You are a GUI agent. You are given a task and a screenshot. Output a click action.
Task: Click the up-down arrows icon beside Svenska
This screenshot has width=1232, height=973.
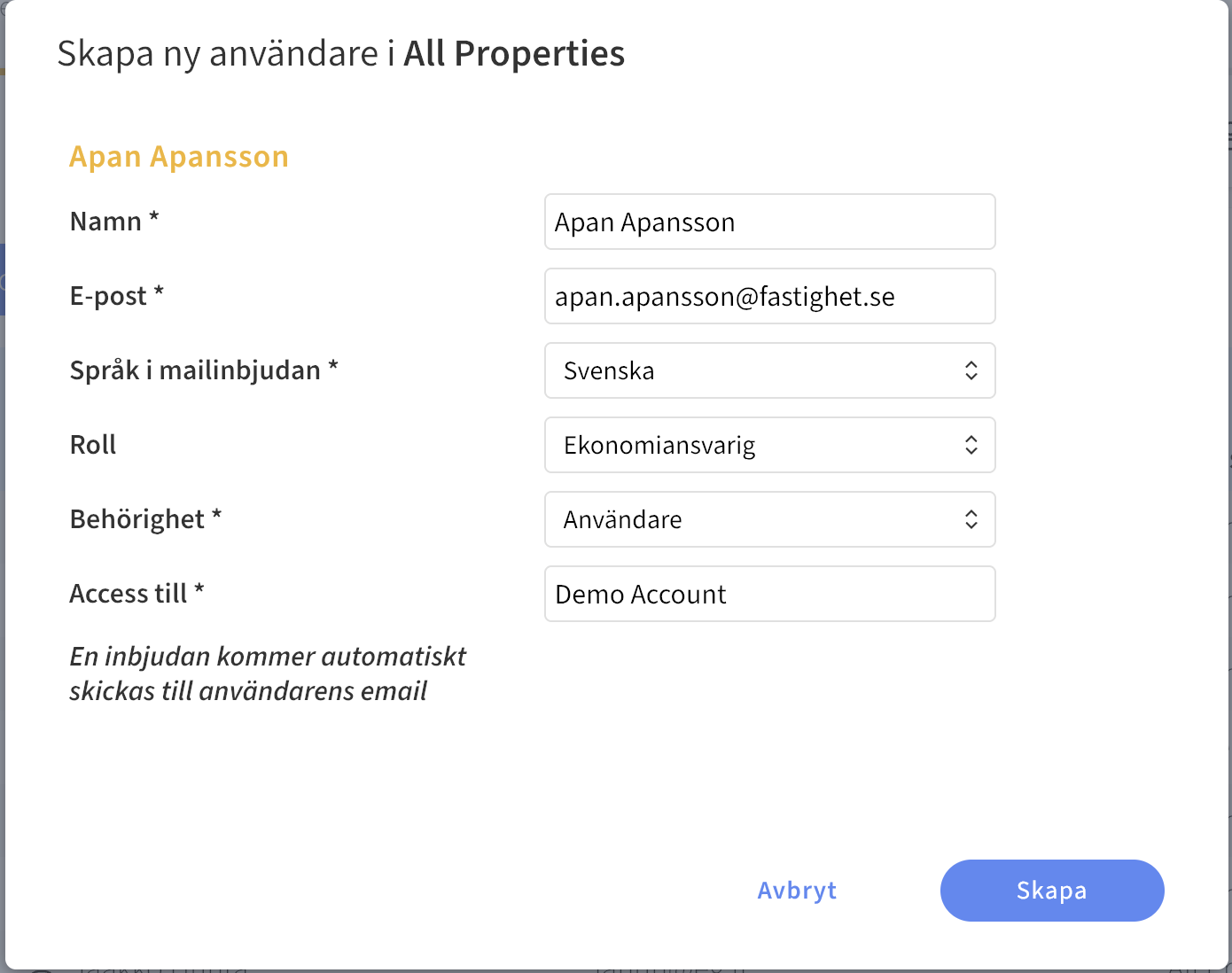click(971, 370)
